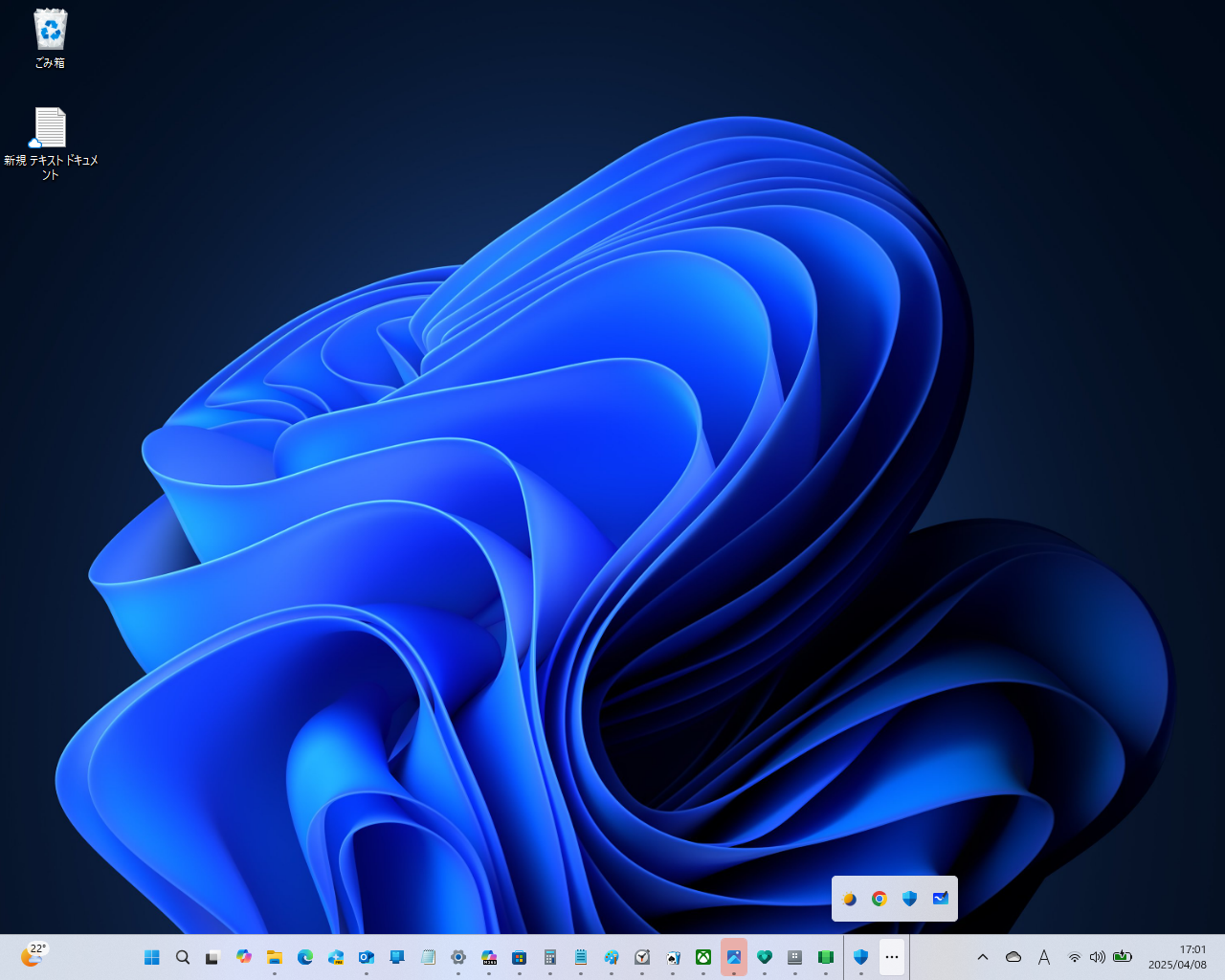Click shield icon in the overflow popup
1225x980 pixels.
tap(910, 899)
